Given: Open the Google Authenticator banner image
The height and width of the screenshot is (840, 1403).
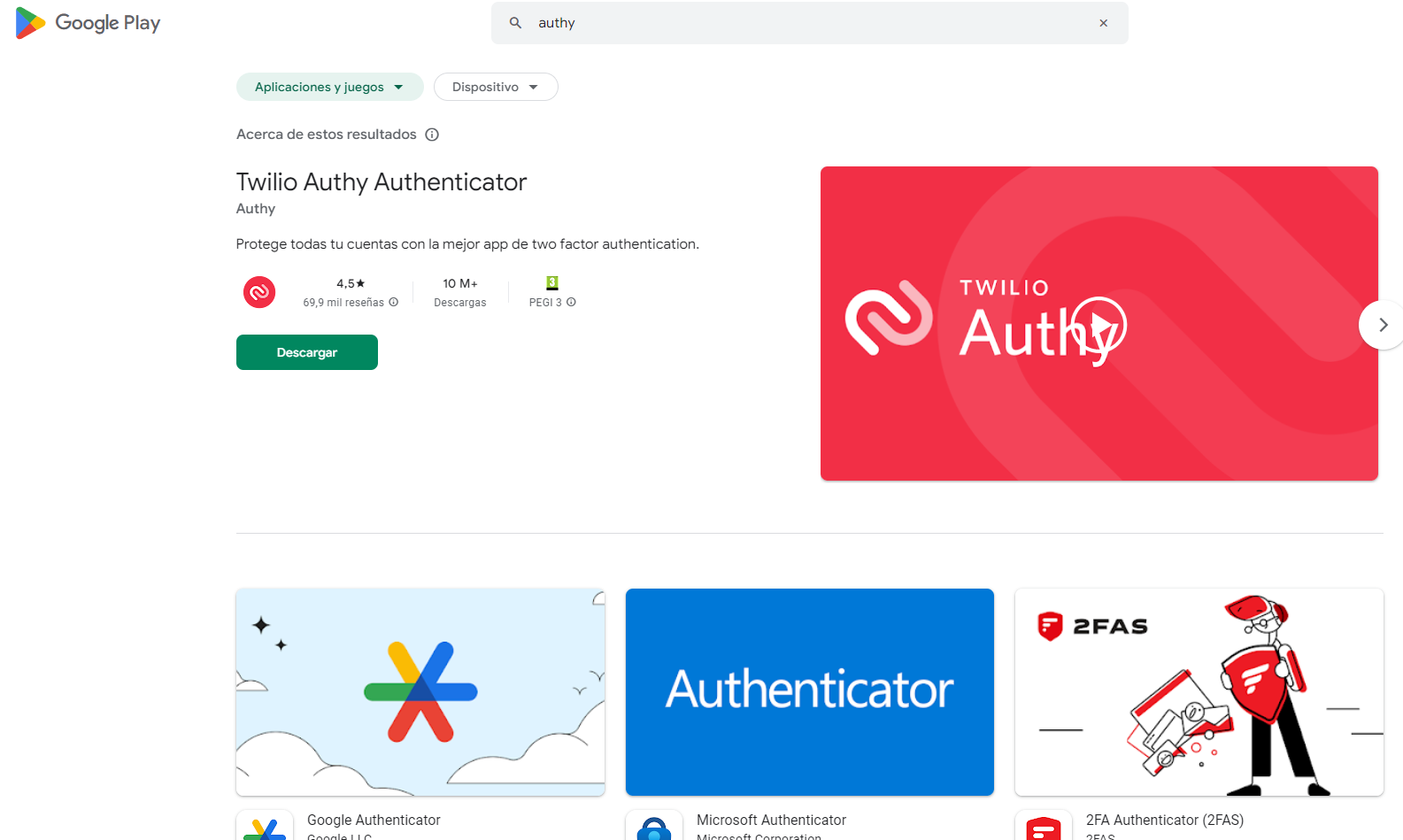Looking at the screenshot, I should (420, 692).
